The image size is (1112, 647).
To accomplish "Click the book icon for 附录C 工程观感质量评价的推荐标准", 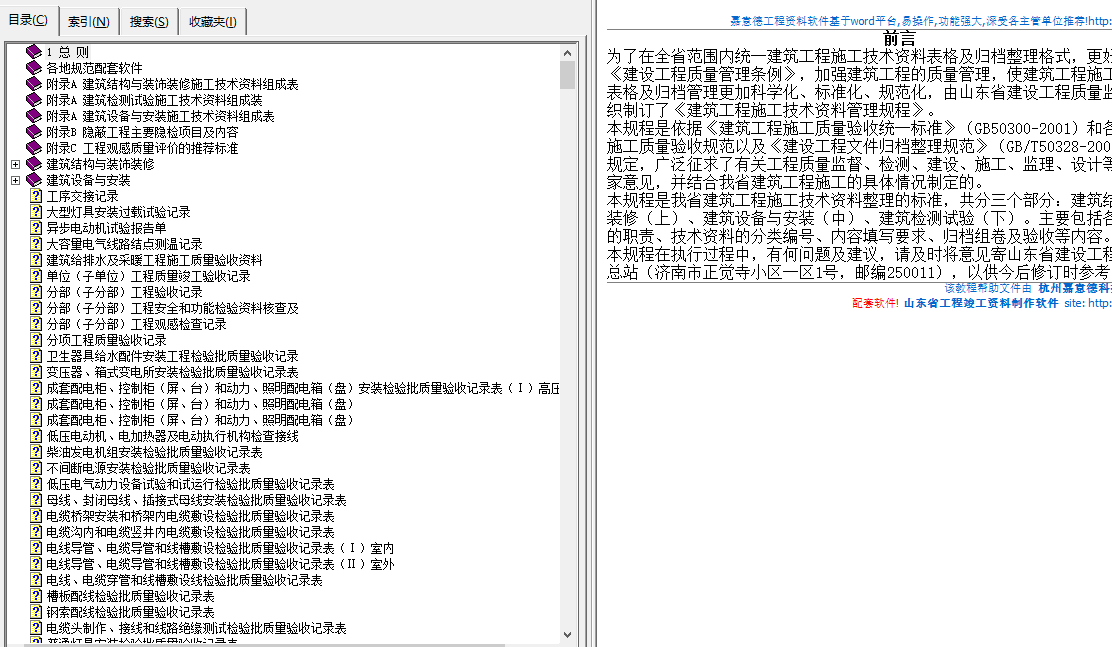I will pyautogui.click(x=35, y=148).
